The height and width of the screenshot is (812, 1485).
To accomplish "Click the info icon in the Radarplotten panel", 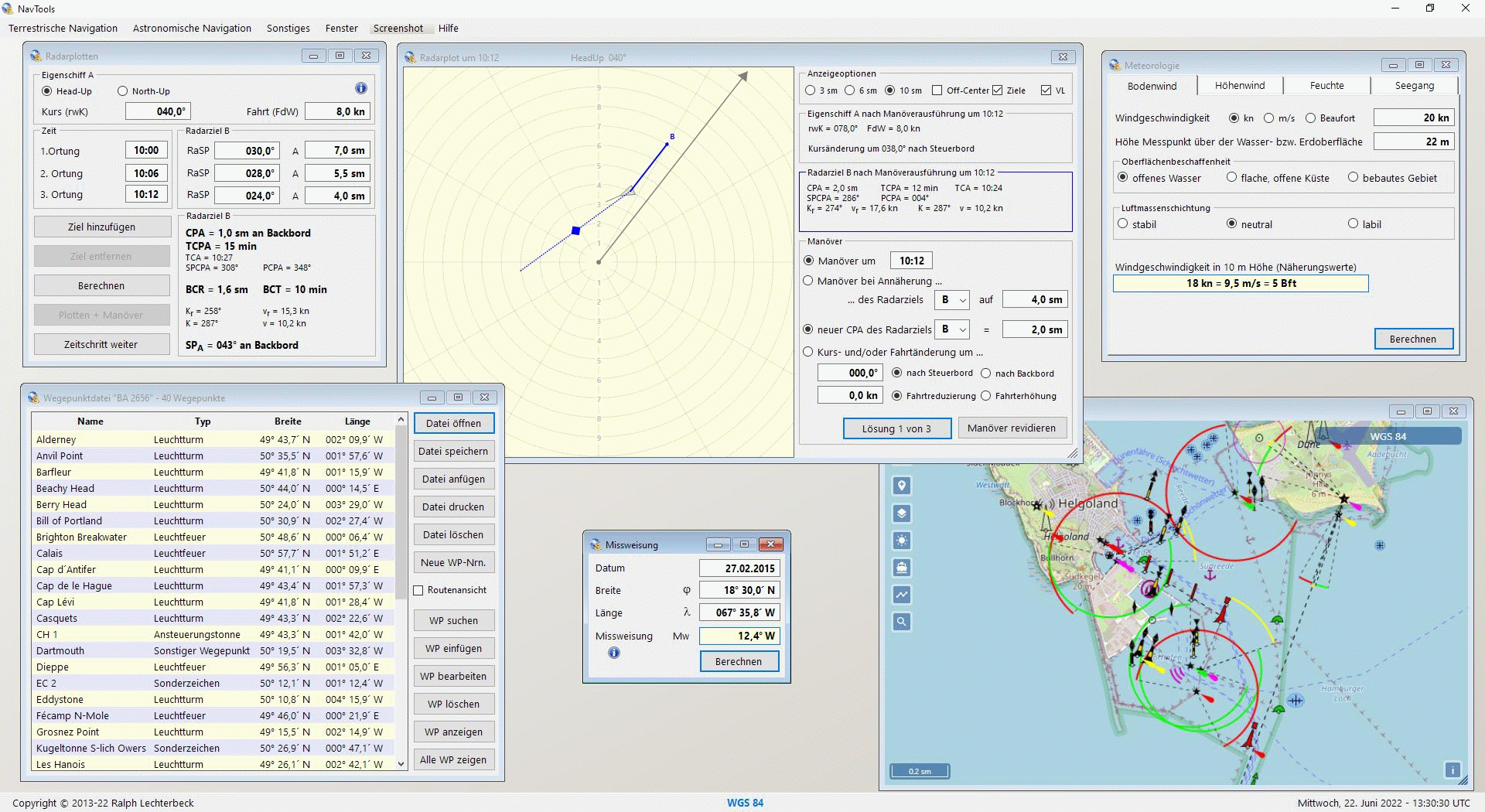I will coord(360,88).
